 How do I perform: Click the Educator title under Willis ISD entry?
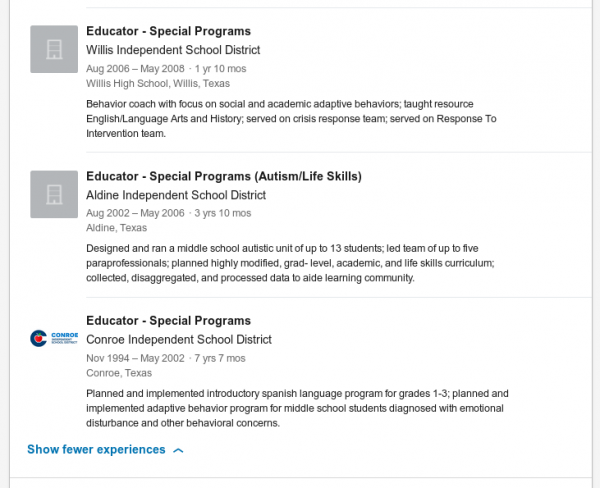pyautogui.click(x=169, y=32)
